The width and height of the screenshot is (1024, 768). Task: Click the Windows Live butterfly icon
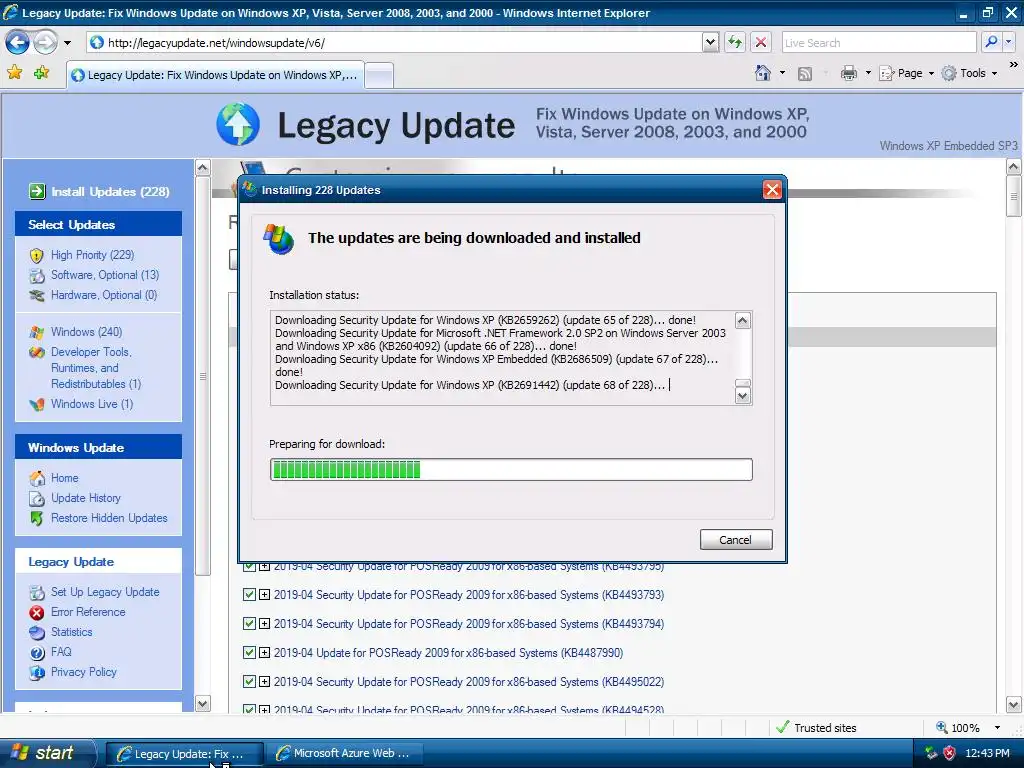pyautogui.click(x=37, y=404)
